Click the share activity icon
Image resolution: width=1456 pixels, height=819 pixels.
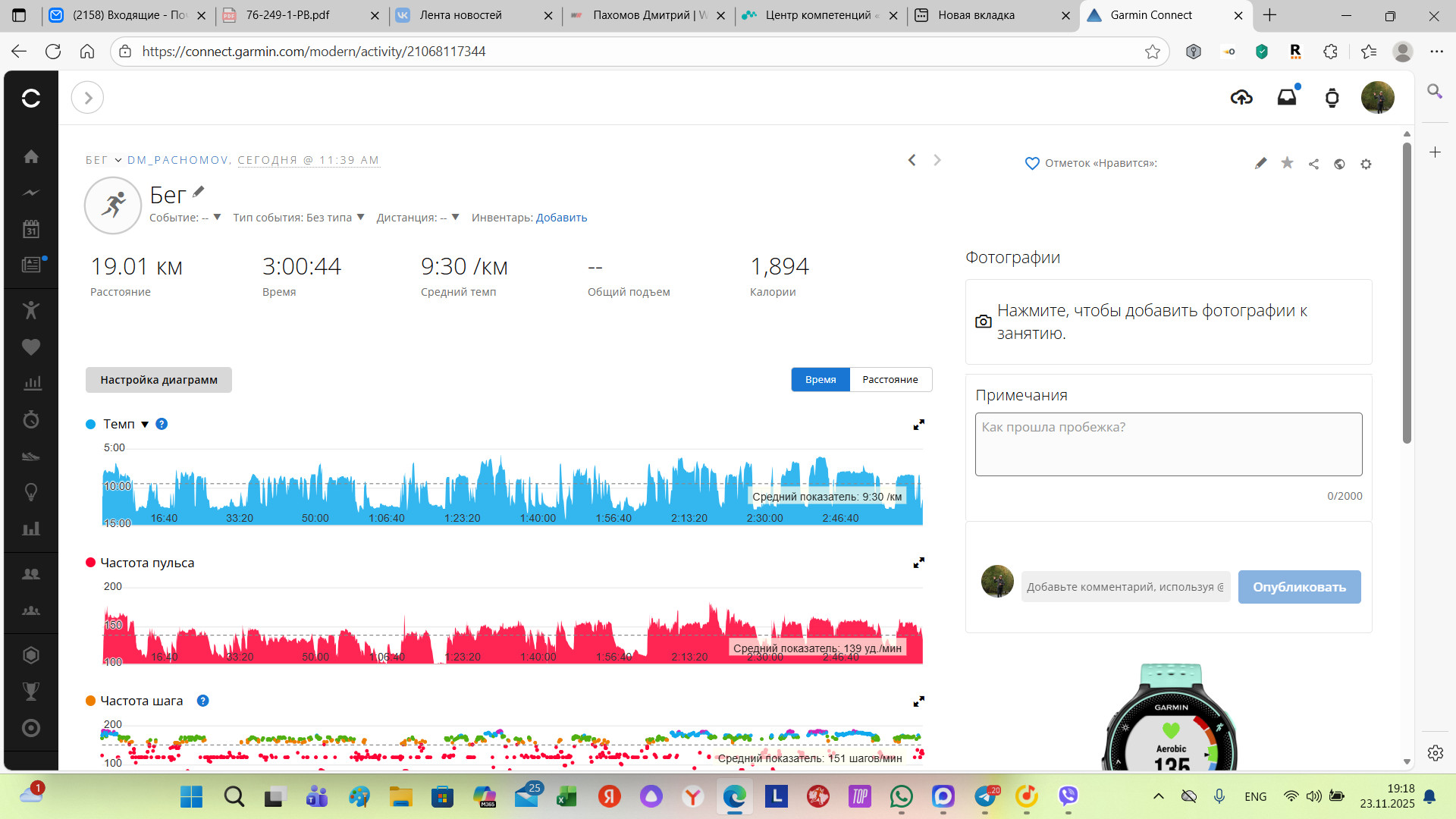pos(1313,164)
